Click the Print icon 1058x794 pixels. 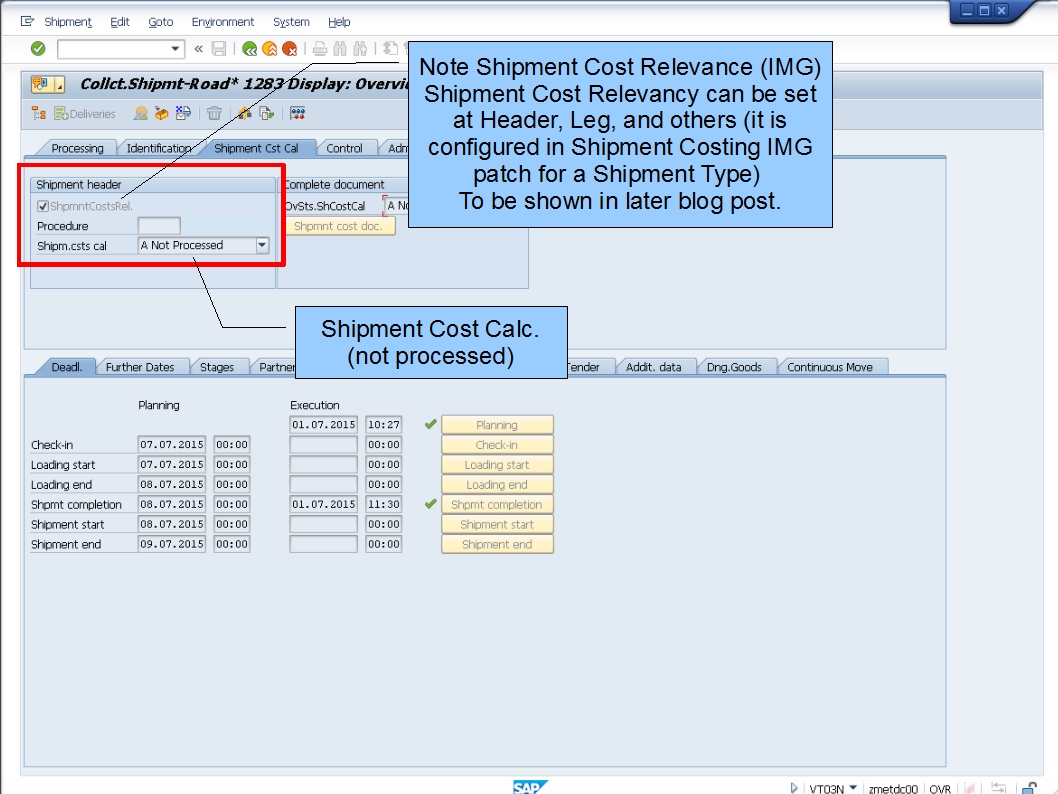coord(320,49)
